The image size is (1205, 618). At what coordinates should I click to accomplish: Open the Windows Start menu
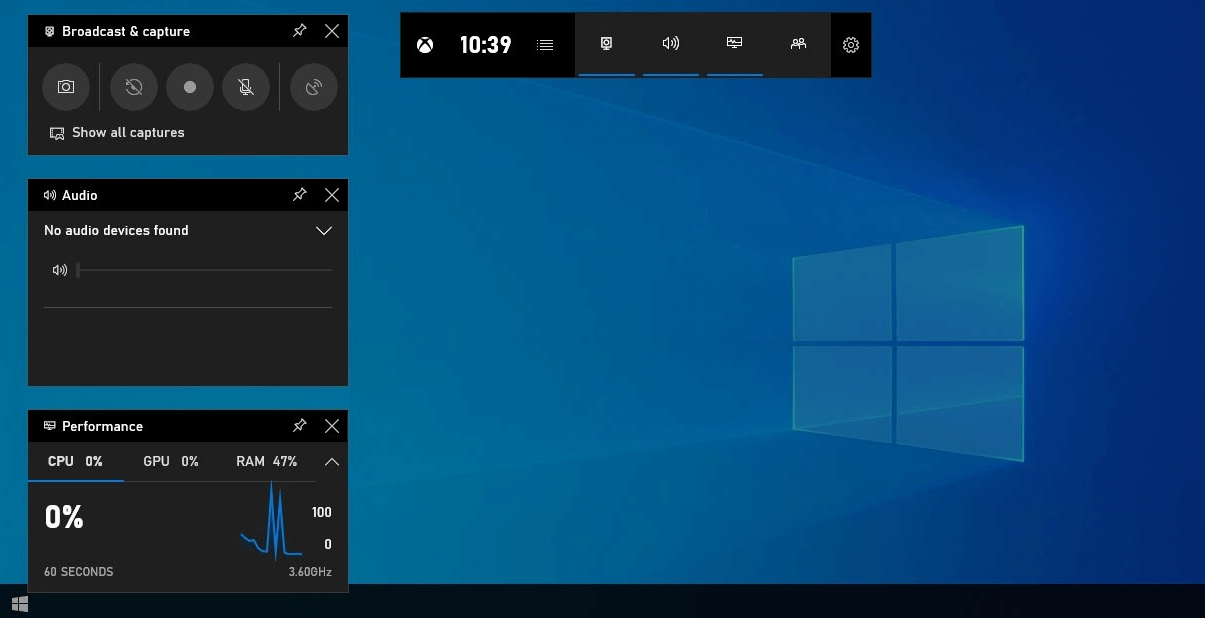point(20,604)
